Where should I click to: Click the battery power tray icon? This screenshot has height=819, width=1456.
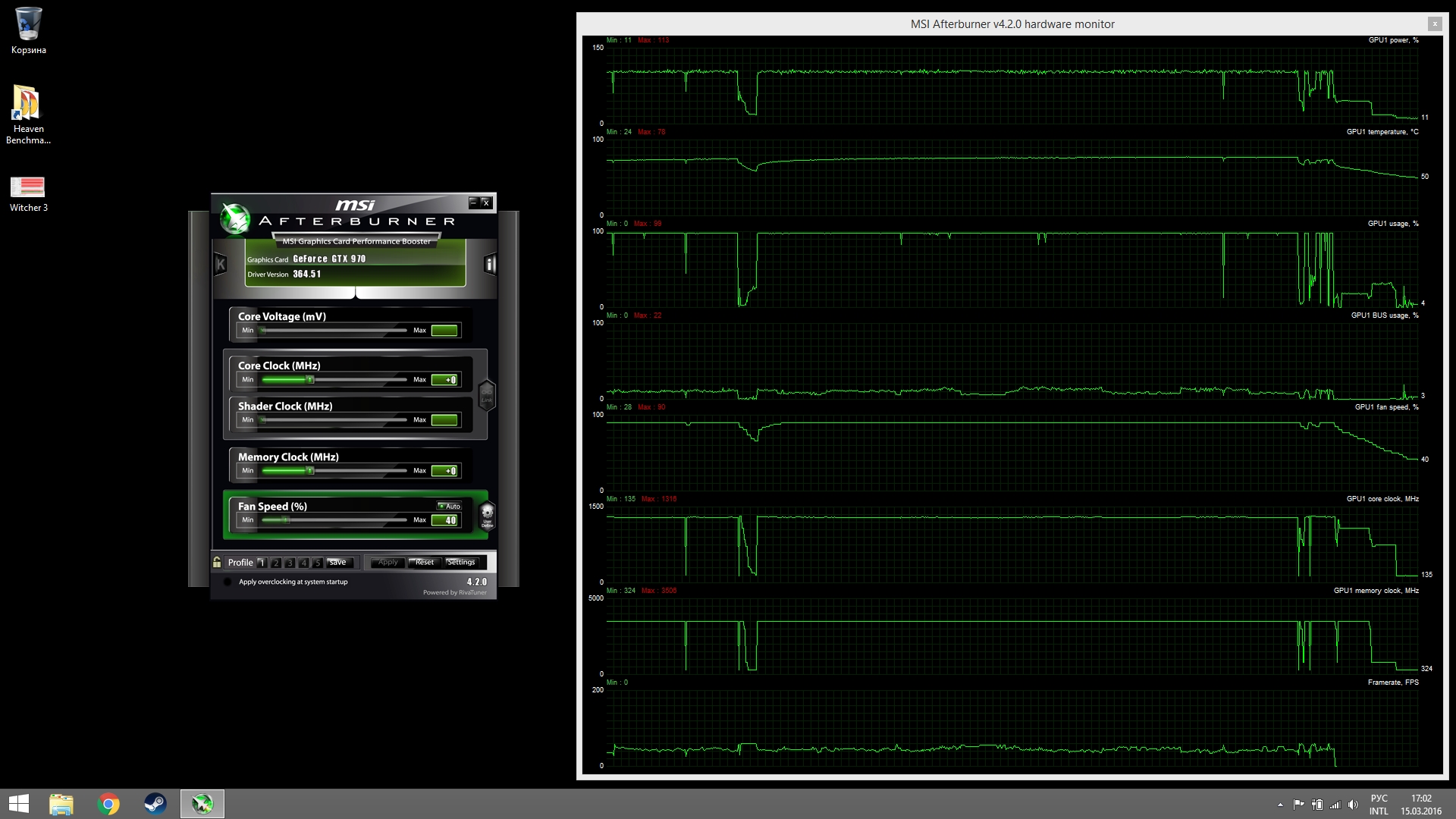tap(1317, 805)
